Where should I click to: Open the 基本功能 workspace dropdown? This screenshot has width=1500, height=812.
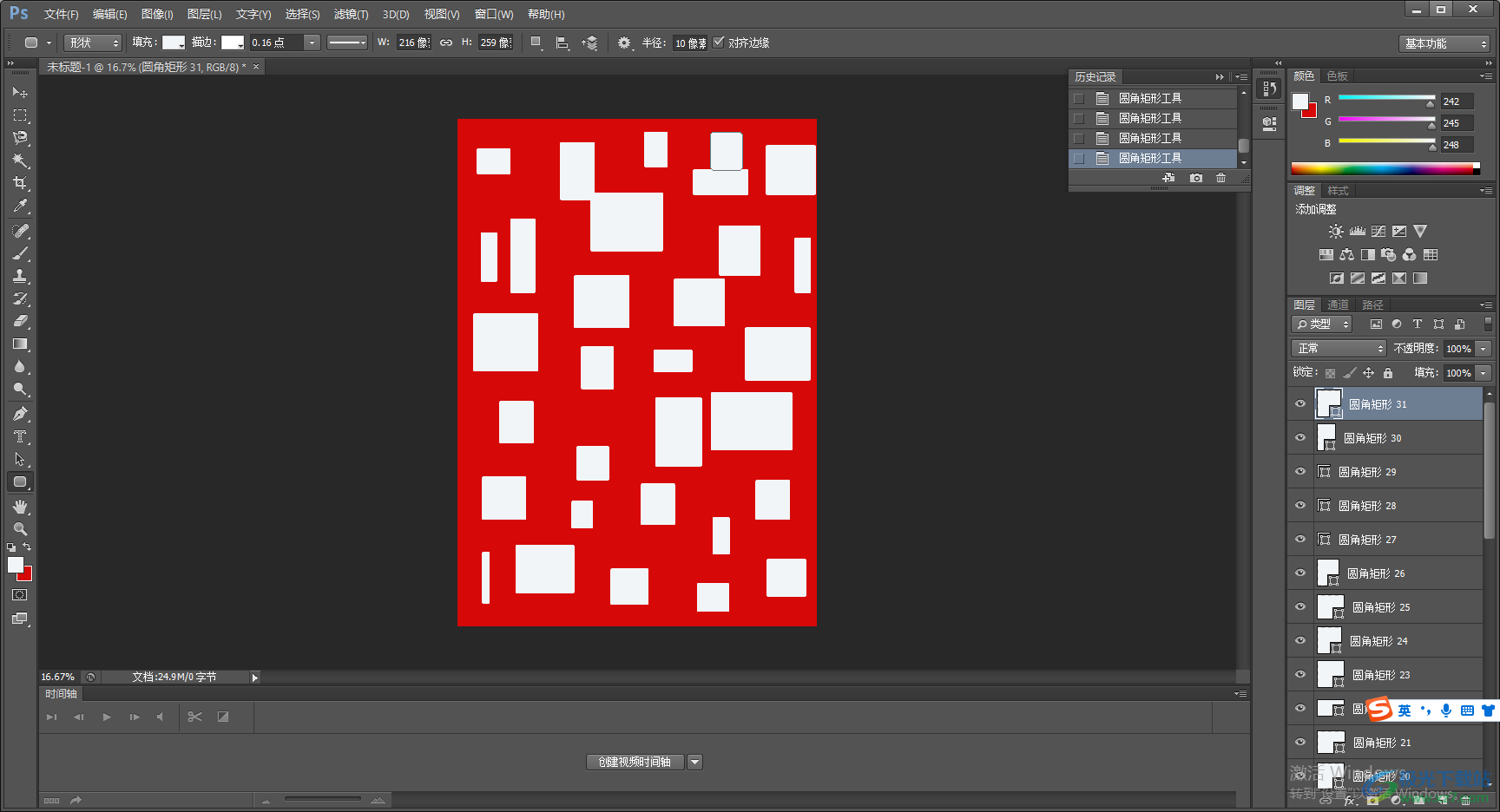[1444, 43]
